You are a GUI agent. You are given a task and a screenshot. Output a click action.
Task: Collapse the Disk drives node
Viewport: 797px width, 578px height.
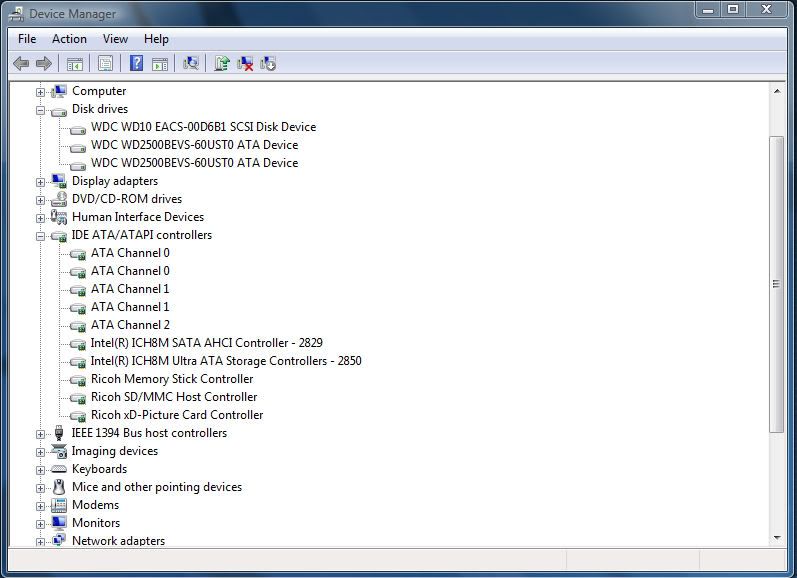(40, 110)
